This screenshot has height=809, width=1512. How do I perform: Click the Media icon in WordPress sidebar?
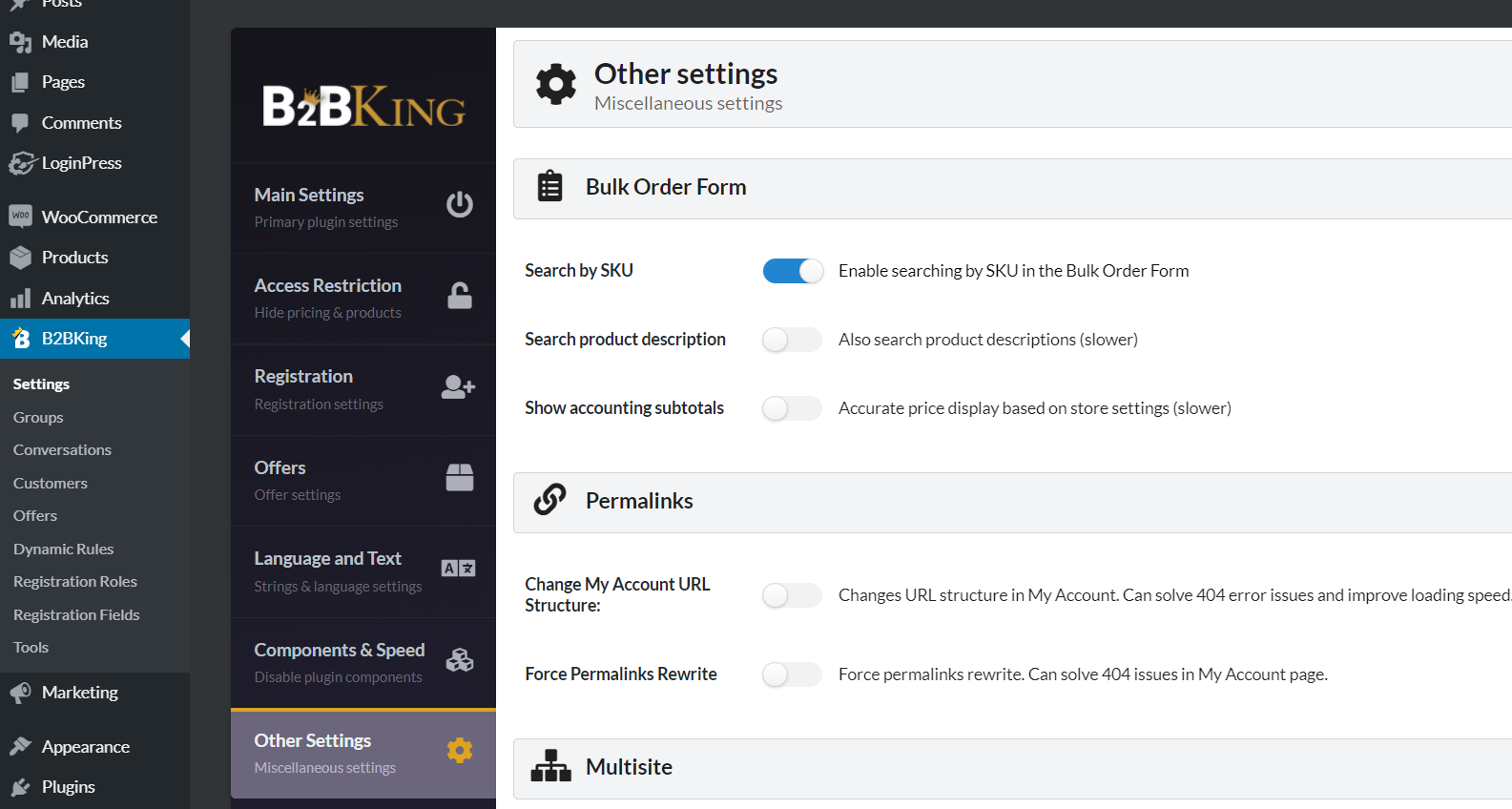click(20, 42)
